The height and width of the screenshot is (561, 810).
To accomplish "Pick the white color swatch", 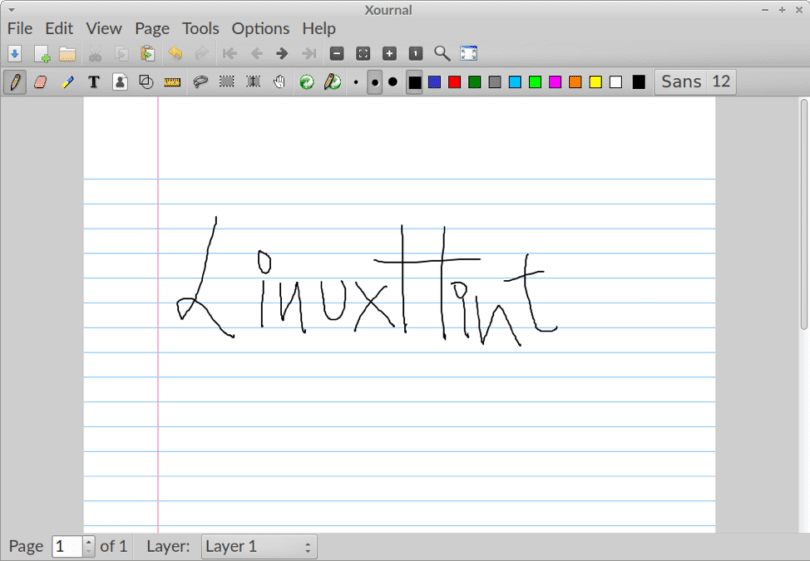I will pyautogui.click(x=616, y=82).
